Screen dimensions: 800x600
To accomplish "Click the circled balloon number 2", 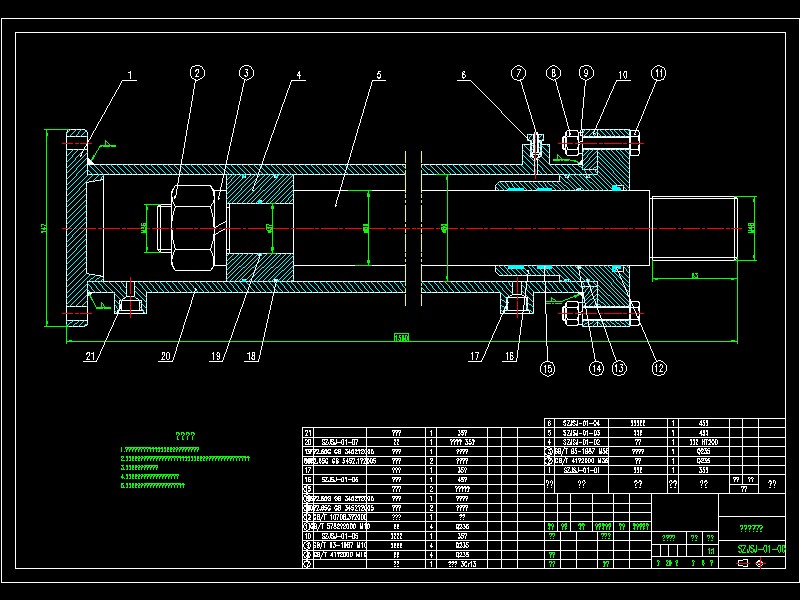I will point(197,73).
